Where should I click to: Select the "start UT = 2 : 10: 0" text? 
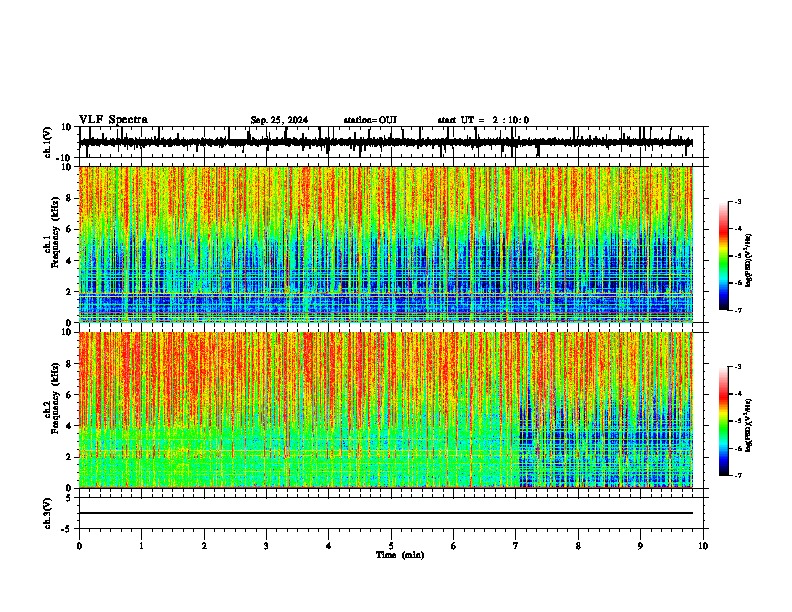click(x=483, y=120)
